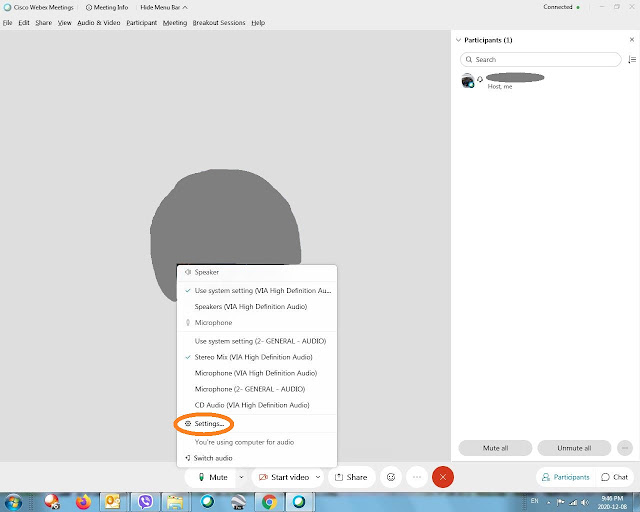Click the system volume tray icon
The height and width of the screenshot is (512, 640).
(x=585, y=503)
